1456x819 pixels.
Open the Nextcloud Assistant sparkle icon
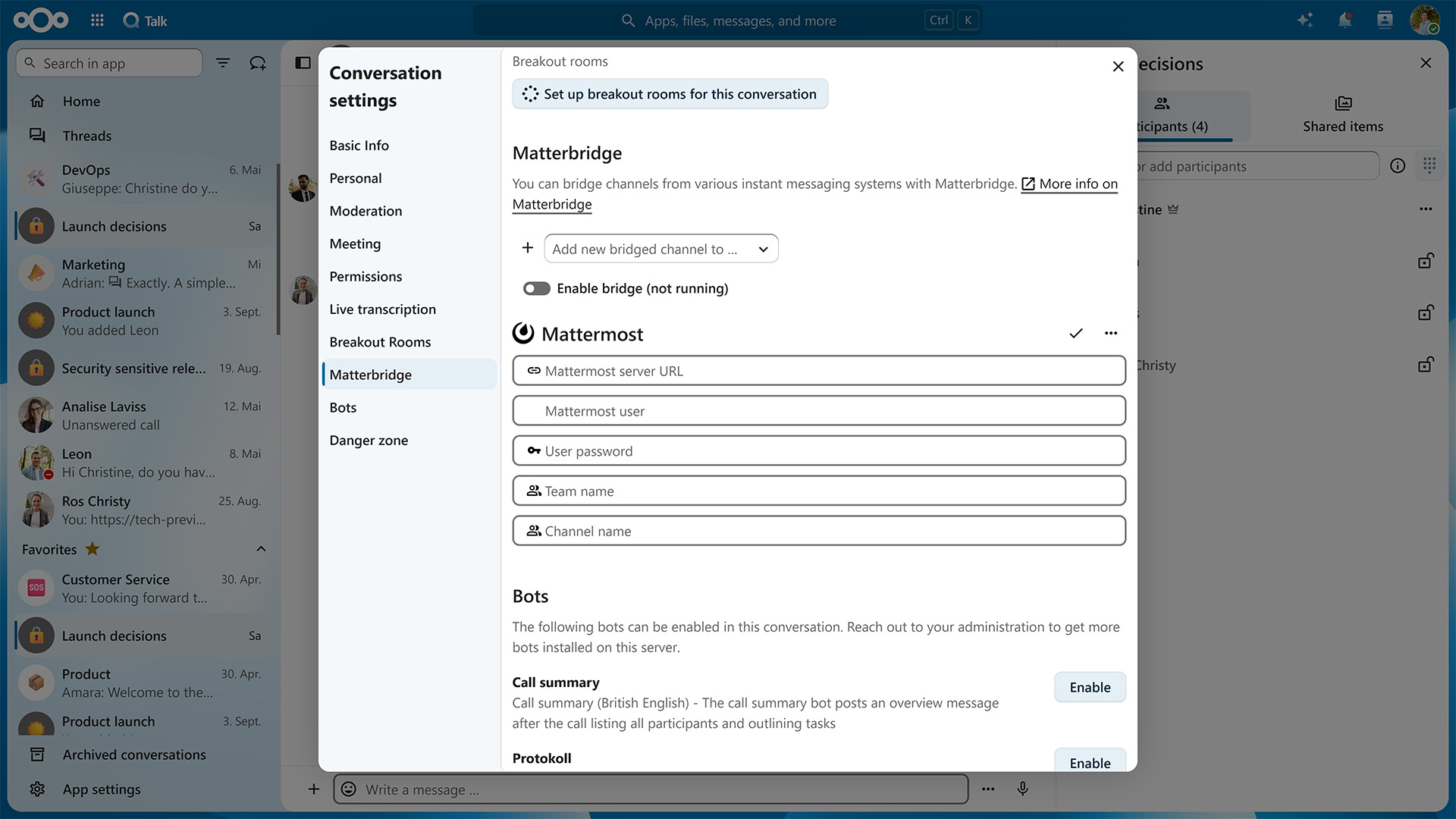[x=1304, y=20]
